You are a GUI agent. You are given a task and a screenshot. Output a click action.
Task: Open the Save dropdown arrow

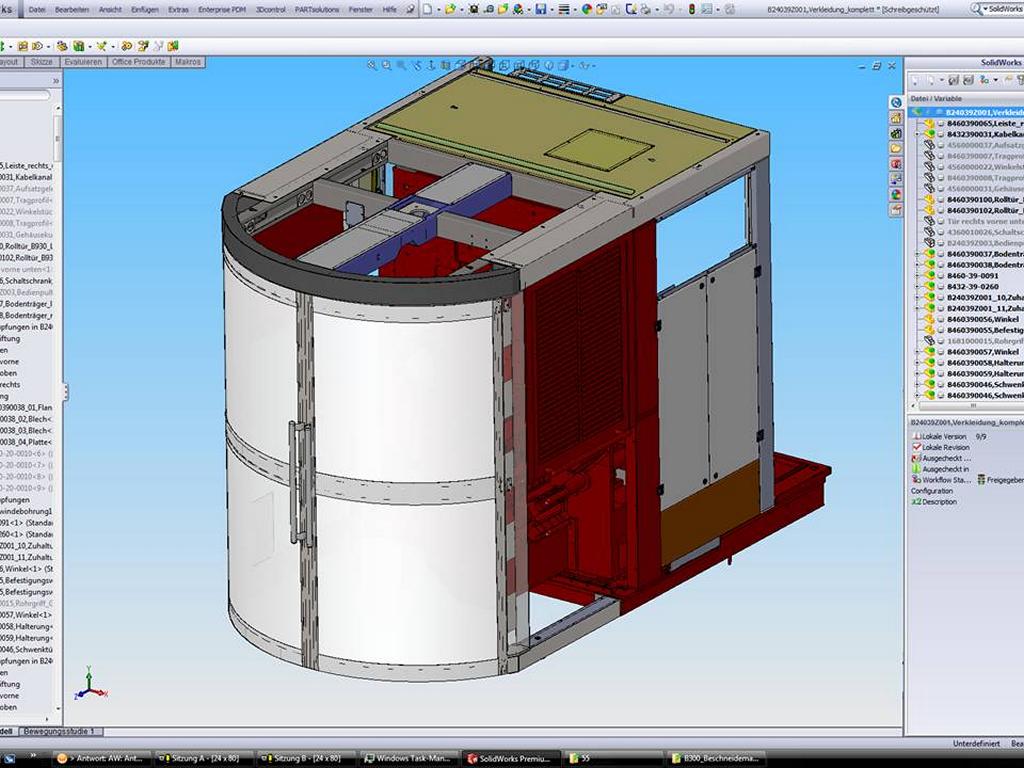[x=551, y=10]
